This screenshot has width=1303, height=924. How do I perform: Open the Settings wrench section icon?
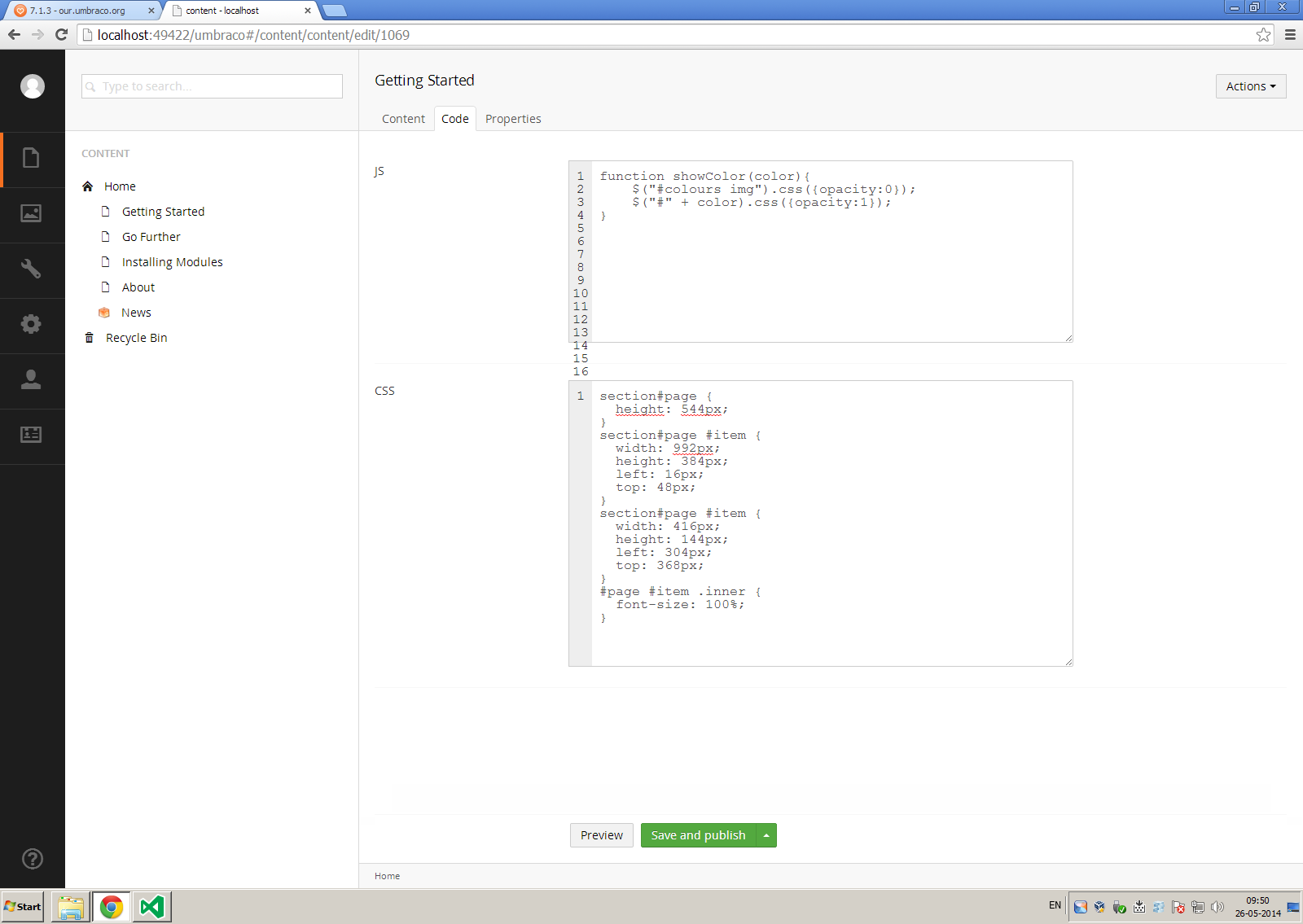point(31,269)
